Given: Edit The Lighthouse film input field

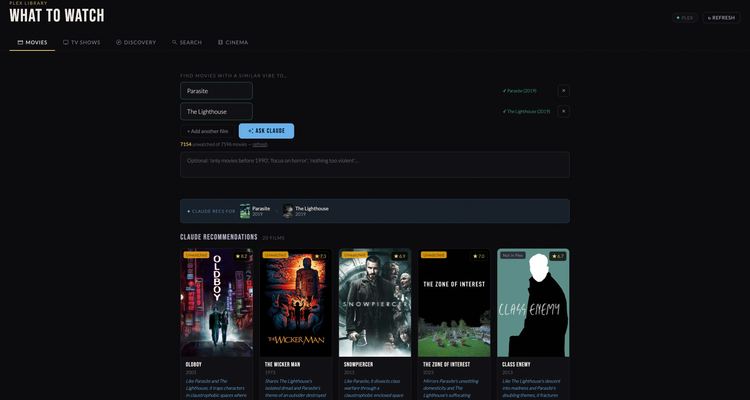Looking at the screenshot, I should point(216,111).
